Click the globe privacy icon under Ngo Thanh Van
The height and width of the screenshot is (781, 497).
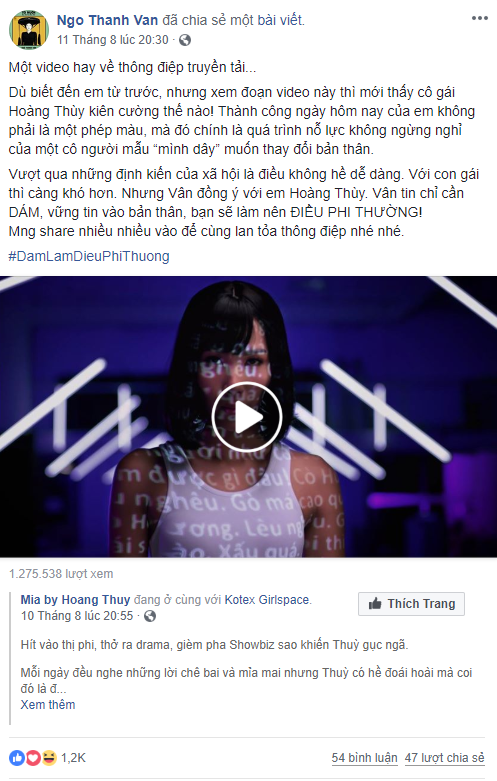(185, 40)
